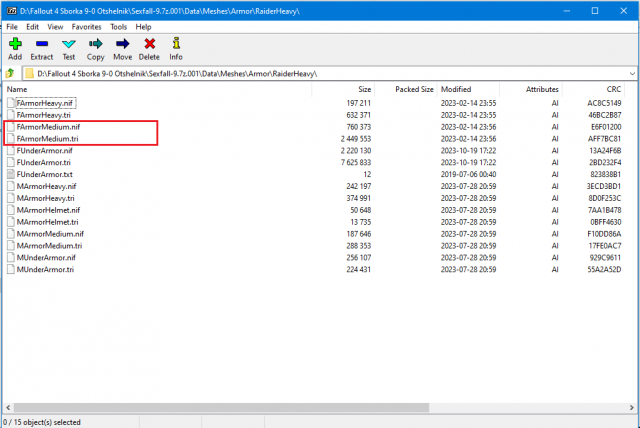Click the Copy toolbar icon
Image resolution: width=640 pixels, height=428 pixels.
click(96, 45)
